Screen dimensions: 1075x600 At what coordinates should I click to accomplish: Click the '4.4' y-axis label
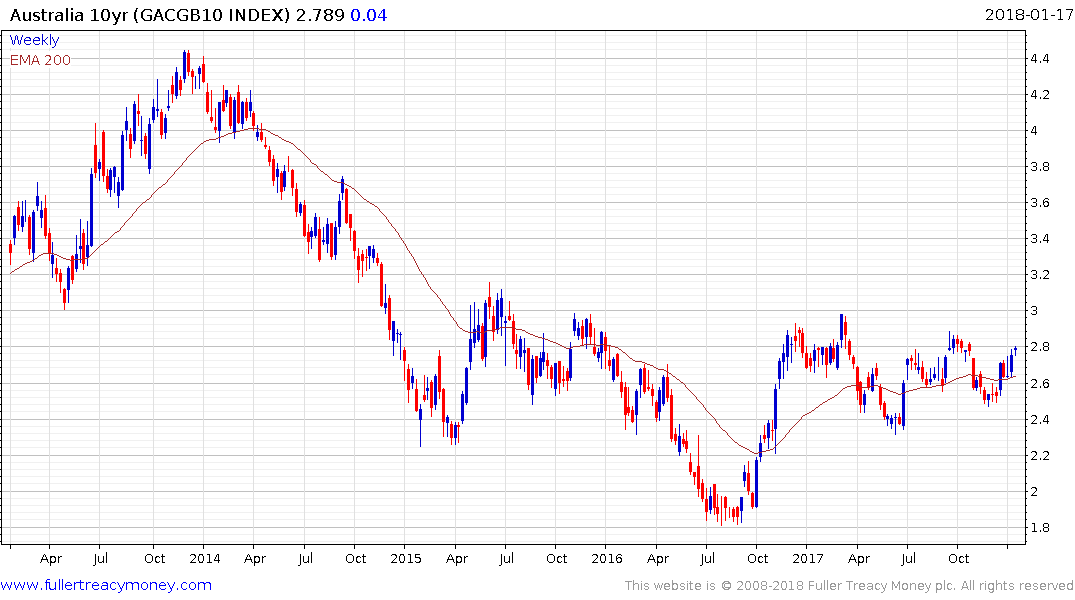1039,59
